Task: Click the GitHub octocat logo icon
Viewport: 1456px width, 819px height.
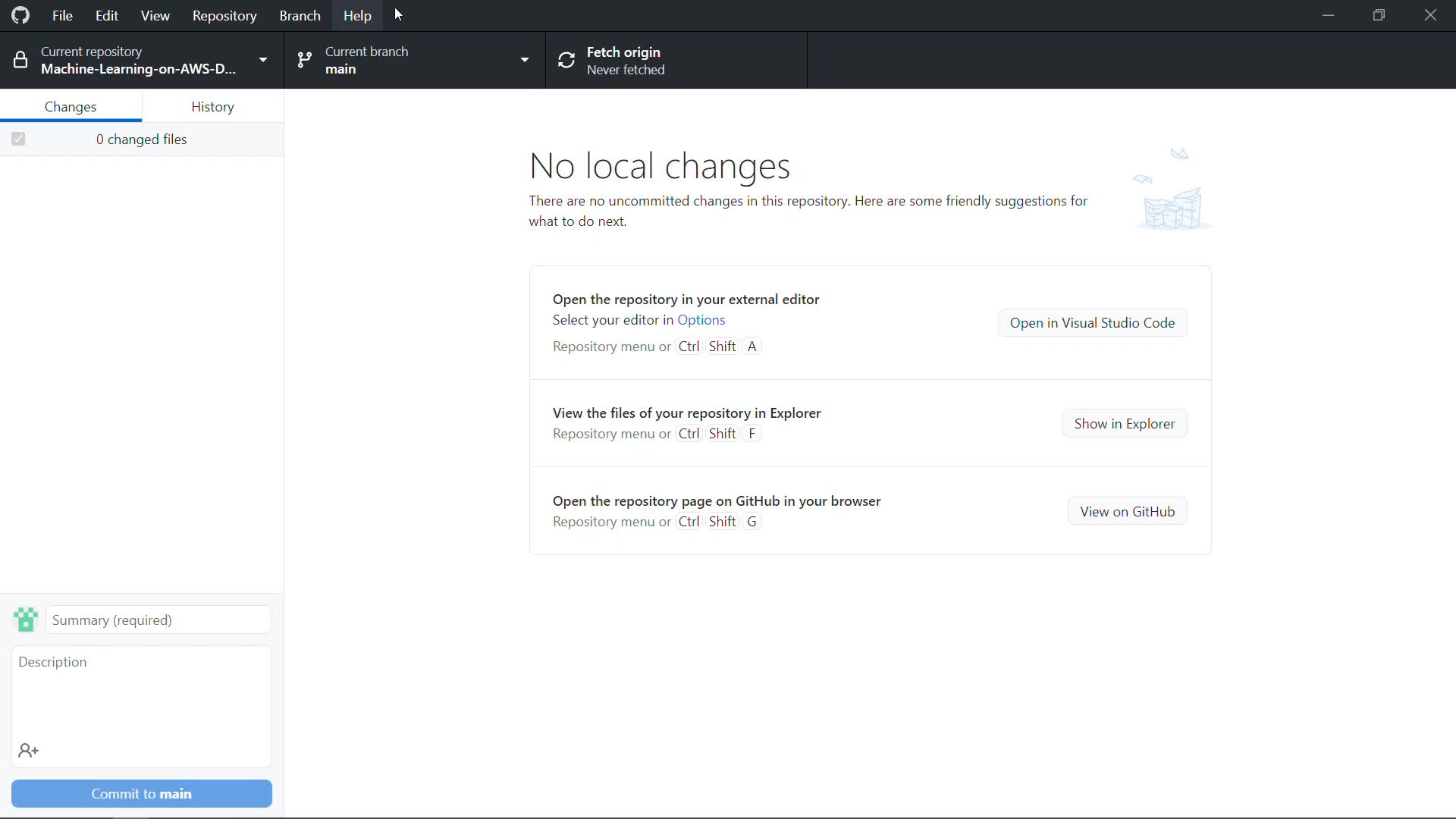Action: [x=20, y=15]
